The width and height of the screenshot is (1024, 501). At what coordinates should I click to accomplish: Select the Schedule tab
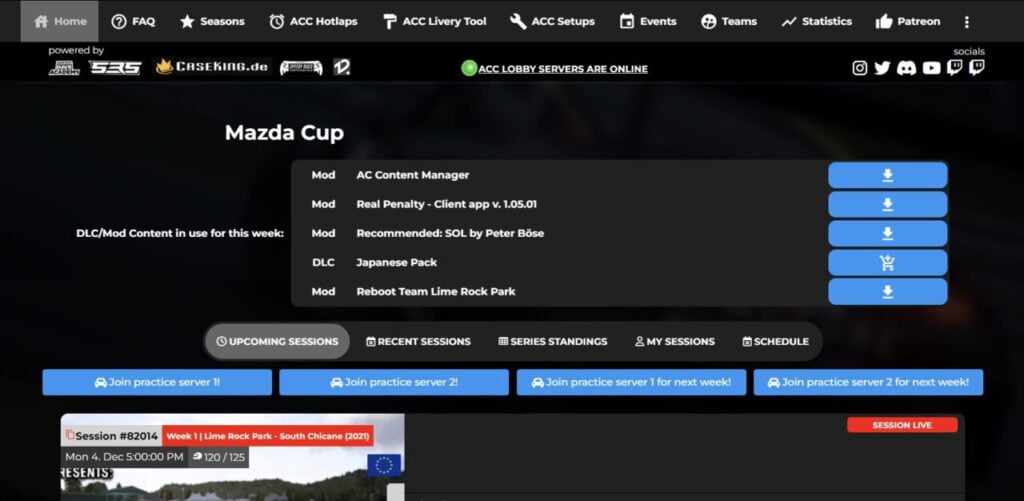(x=776, y=342)
